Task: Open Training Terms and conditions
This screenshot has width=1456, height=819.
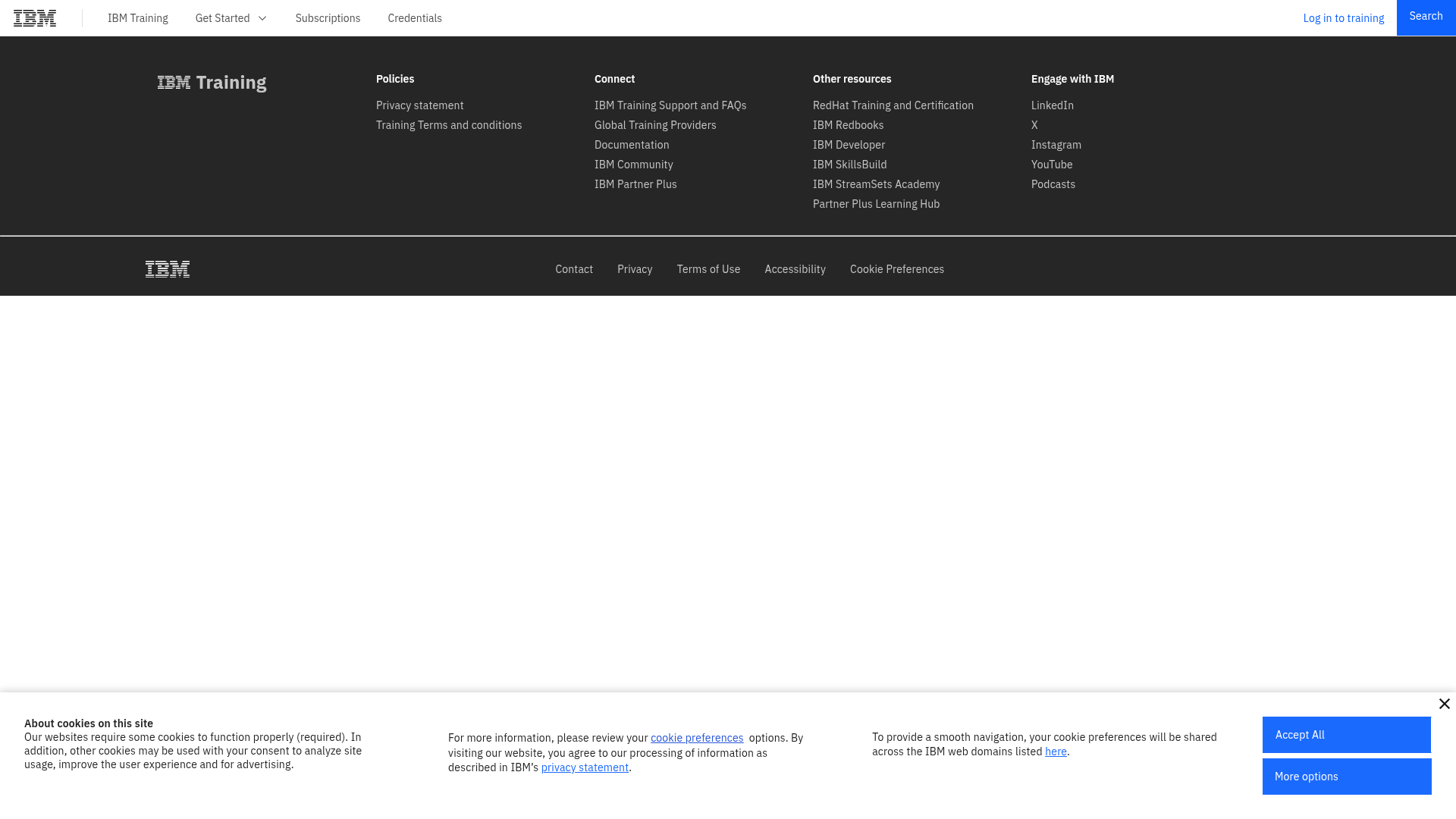Action: [x=449, y=125]
